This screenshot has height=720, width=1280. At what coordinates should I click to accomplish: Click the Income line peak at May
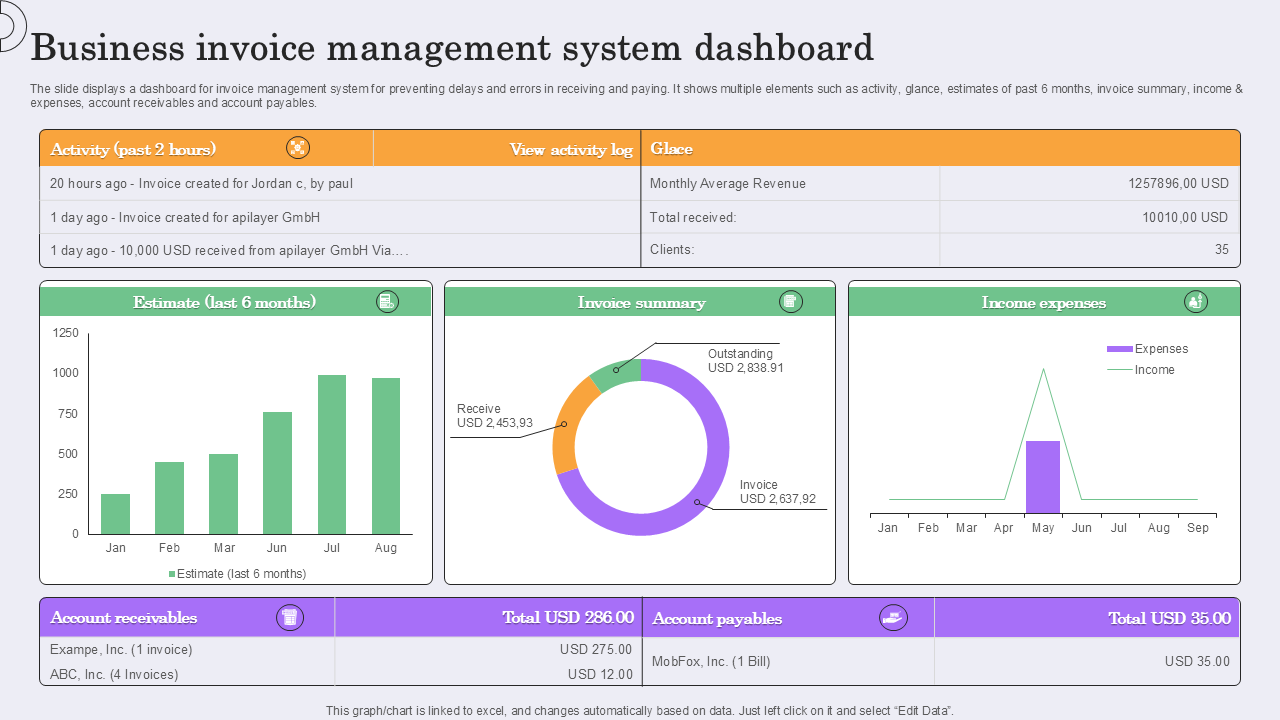pyautogui.click(x=1043, y=370)
